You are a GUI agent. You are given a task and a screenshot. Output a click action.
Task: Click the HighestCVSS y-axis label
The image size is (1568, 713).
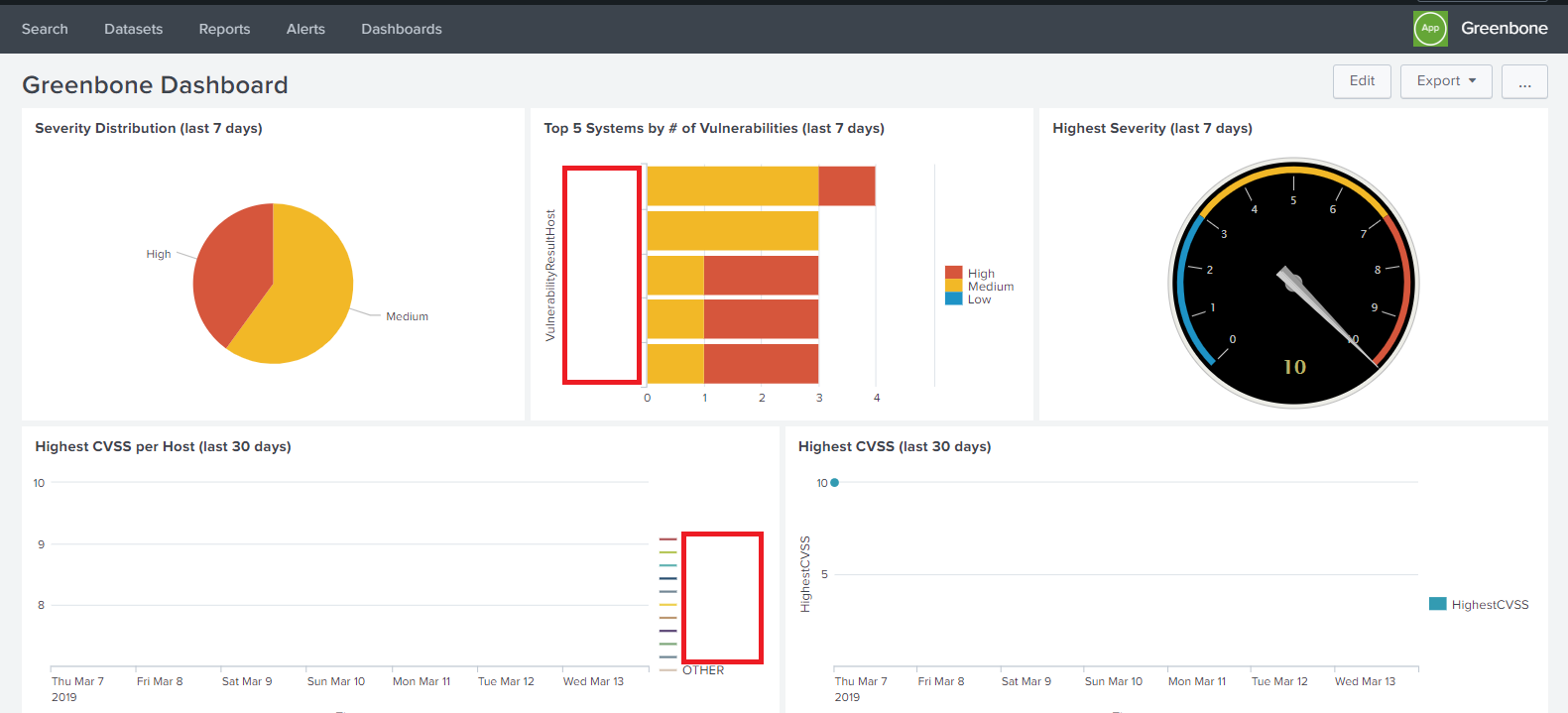click(805, 574)
